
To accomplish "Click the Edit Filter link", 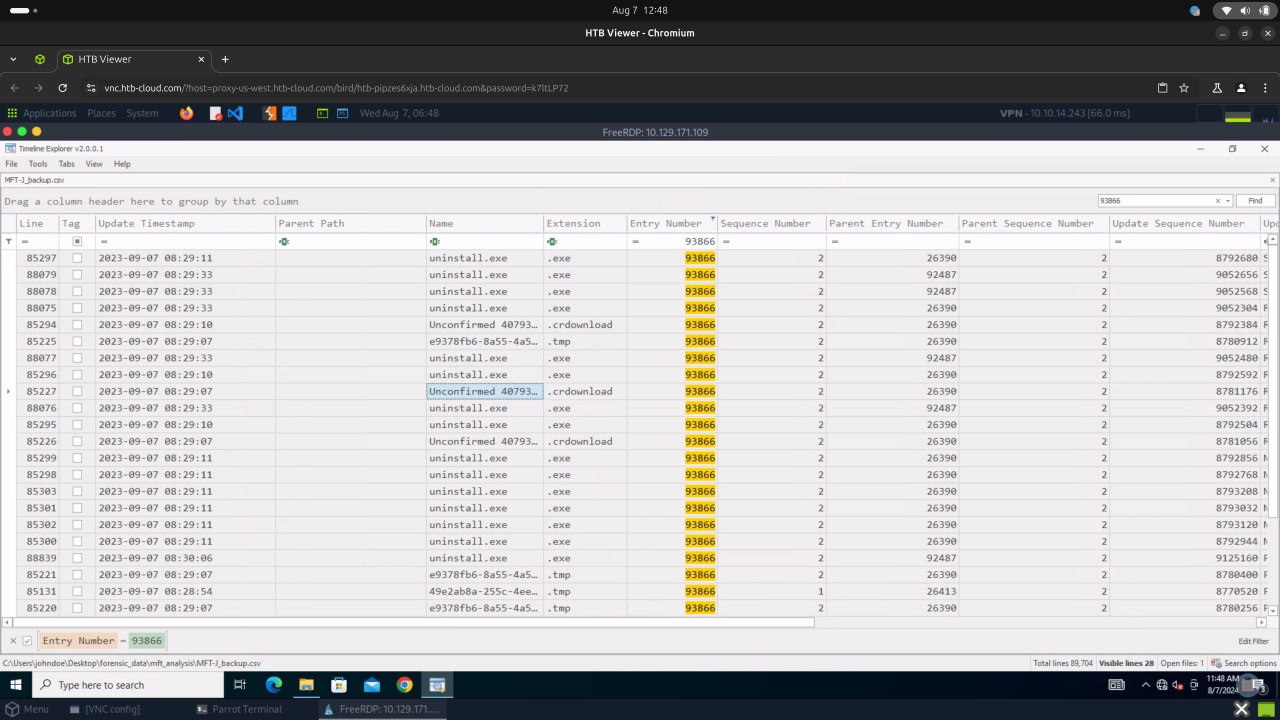I will tap(1253, 641).
